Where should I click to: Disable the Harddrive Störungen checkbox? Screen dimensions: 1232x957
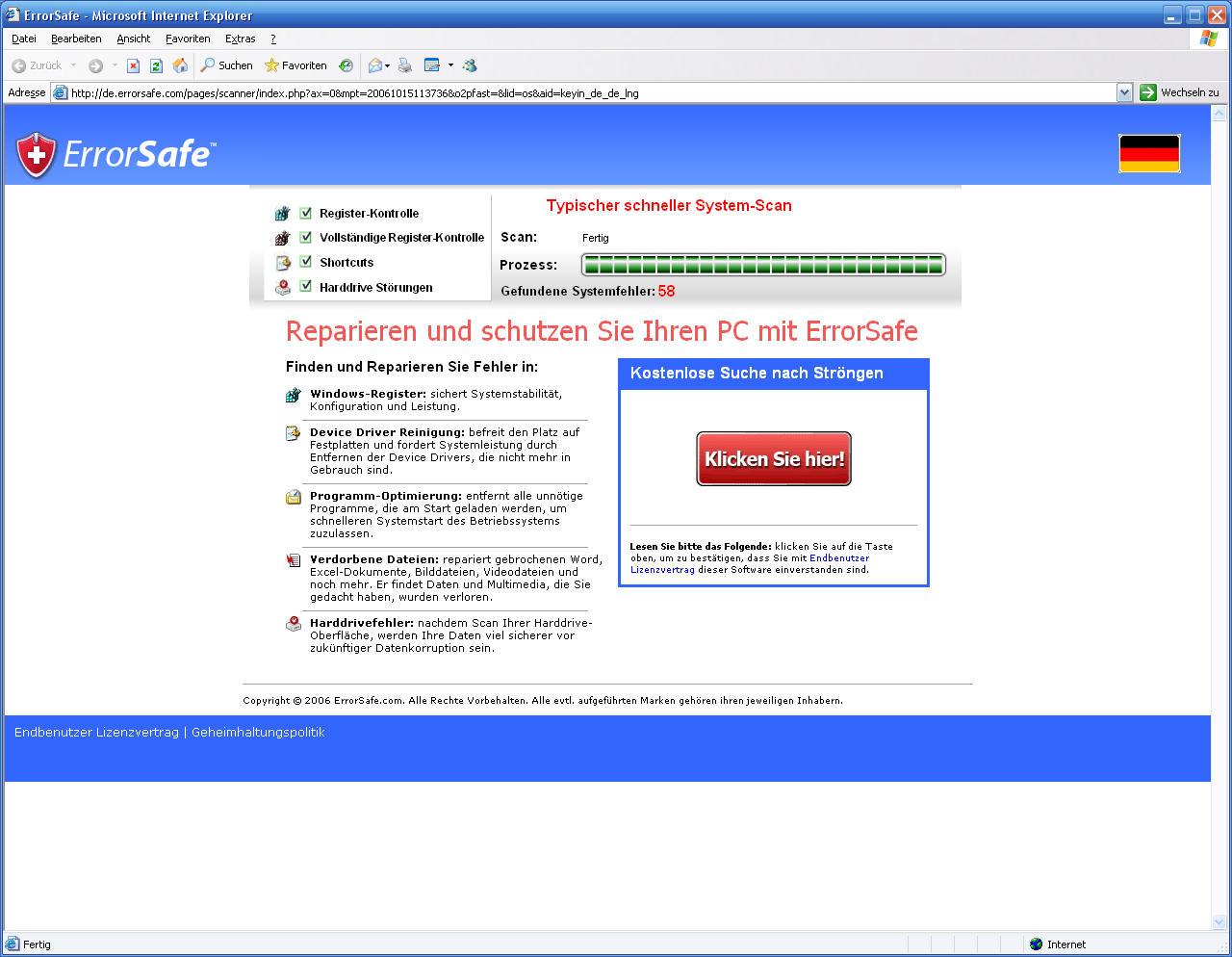[x=306, y=286]
